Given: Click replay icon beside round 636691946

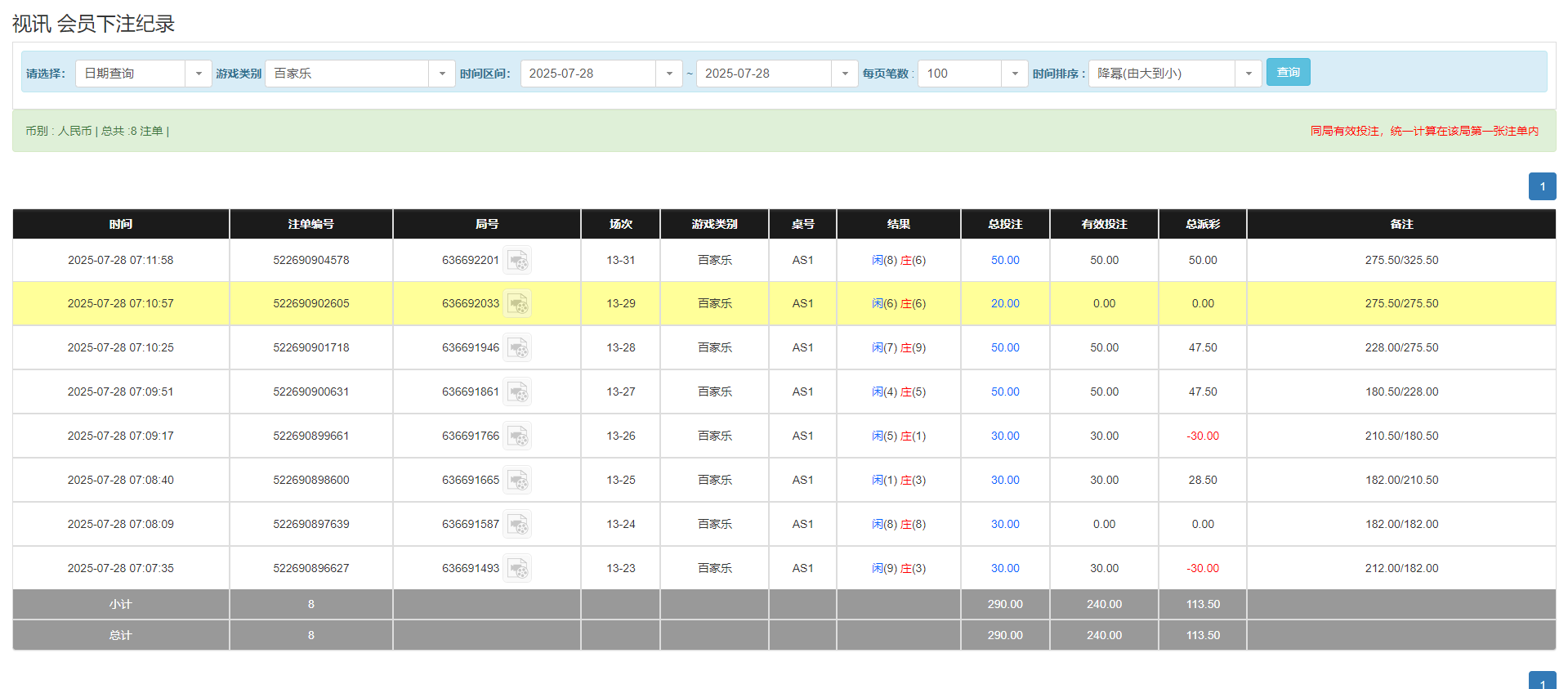Looking at the screenshot, I should pyautogui.click(x=517, y=348).
